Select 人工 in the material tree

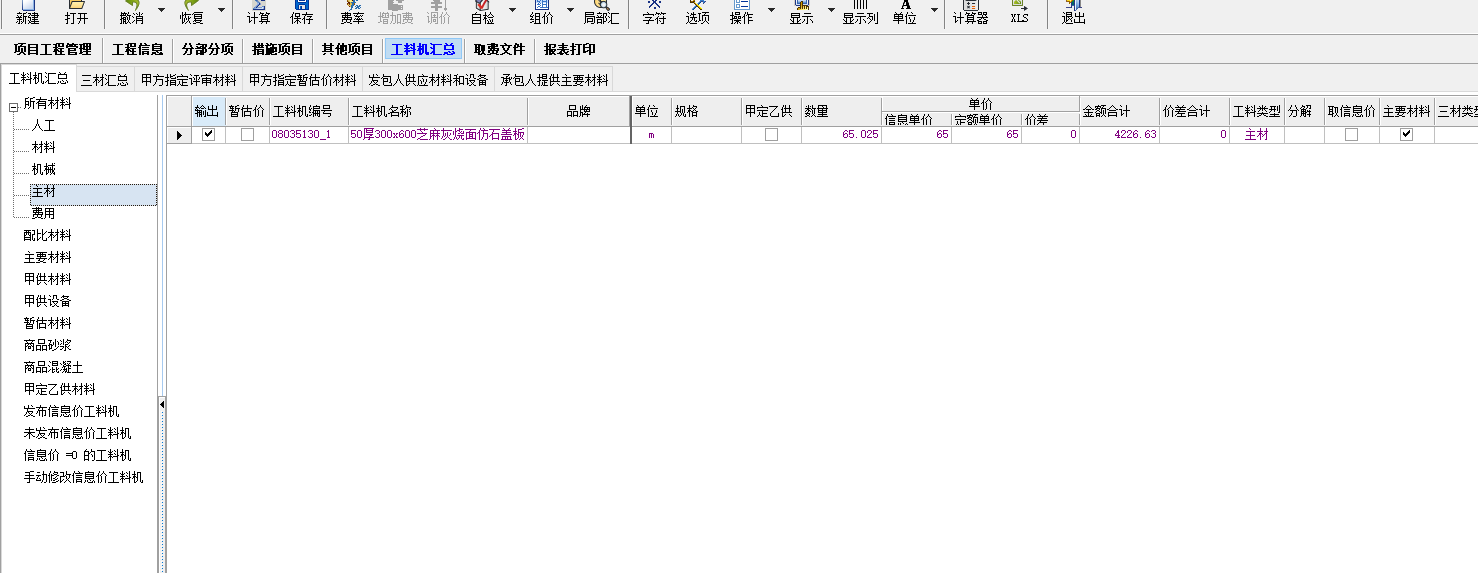(x=43, y=126)
